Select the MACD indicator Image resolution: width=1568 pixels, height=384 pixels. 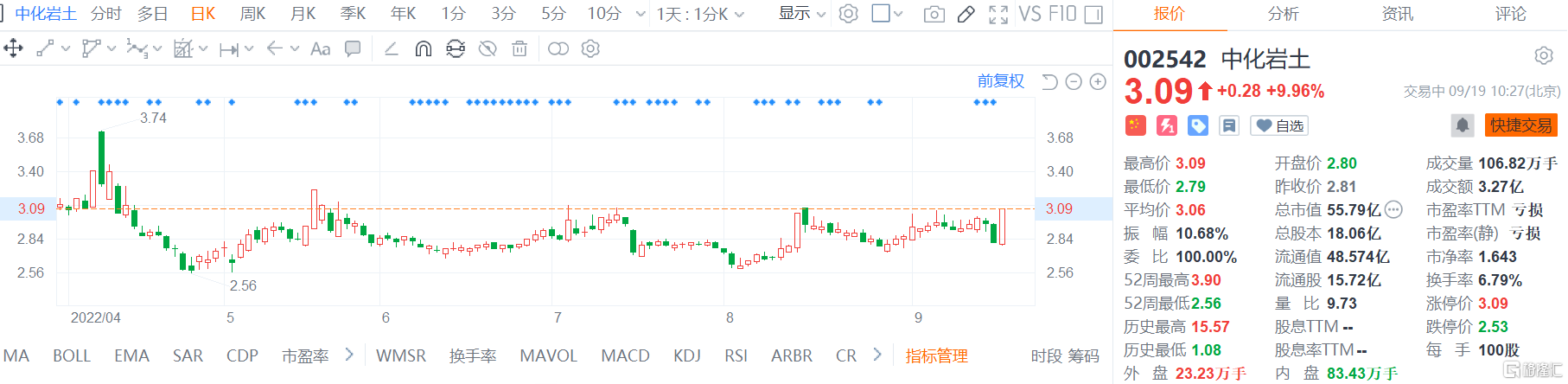[626, 356]
